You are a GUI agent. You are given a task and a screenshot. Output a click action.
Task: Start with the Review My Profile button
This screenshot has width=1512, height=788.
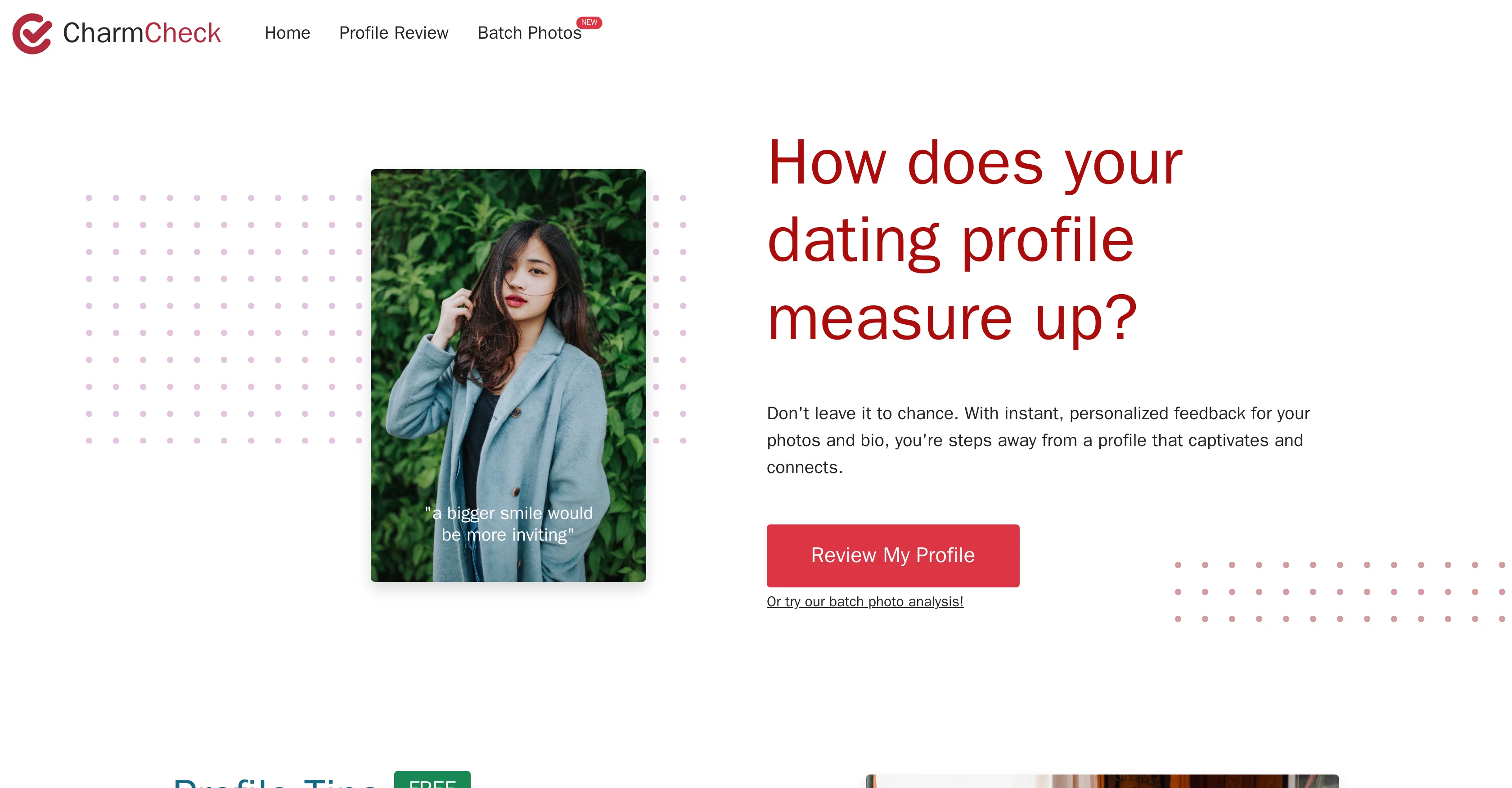pyautogui.click(x=893, y=555)
